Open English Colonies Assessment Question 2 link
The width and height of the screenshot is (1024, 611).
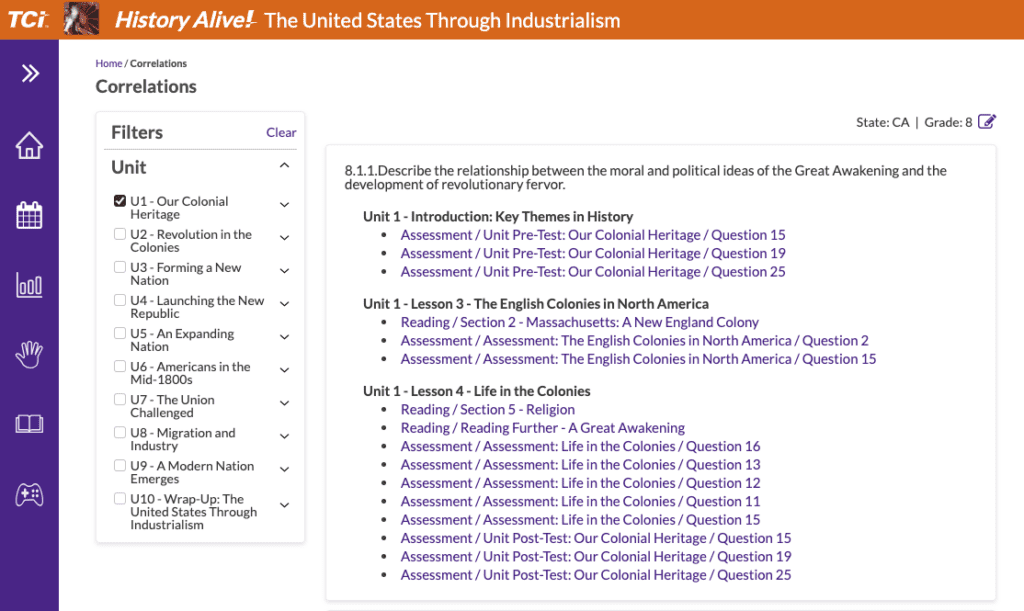634,341
